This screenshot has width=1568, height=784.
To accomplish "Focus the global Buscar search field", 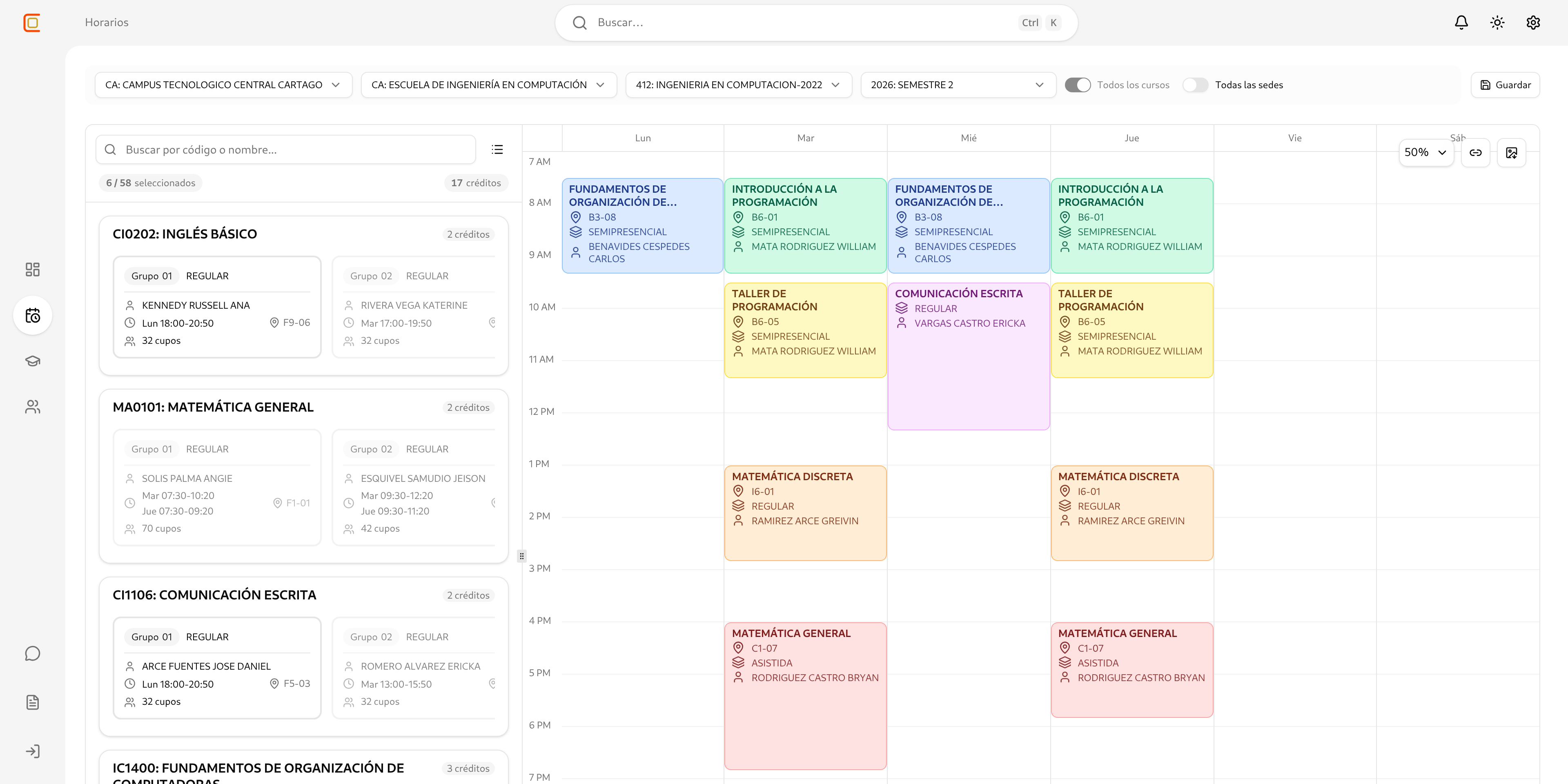I will pos(816,22).
